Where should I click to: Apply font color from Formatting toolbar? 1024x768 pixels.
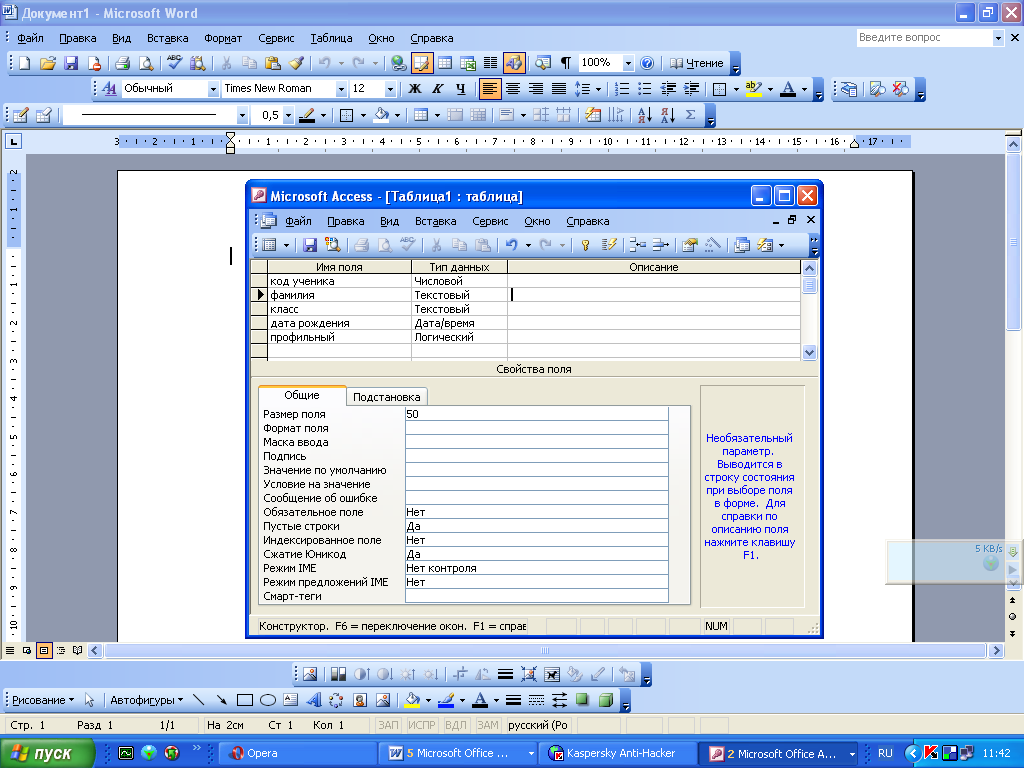pos(788,89)
